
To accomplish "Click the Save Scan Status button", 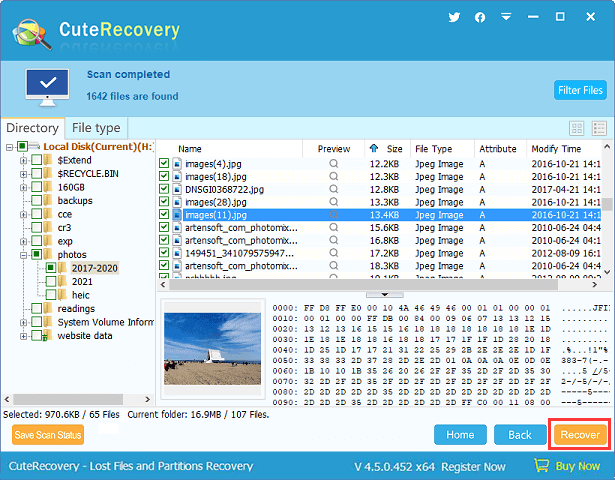I will [48, 435].
